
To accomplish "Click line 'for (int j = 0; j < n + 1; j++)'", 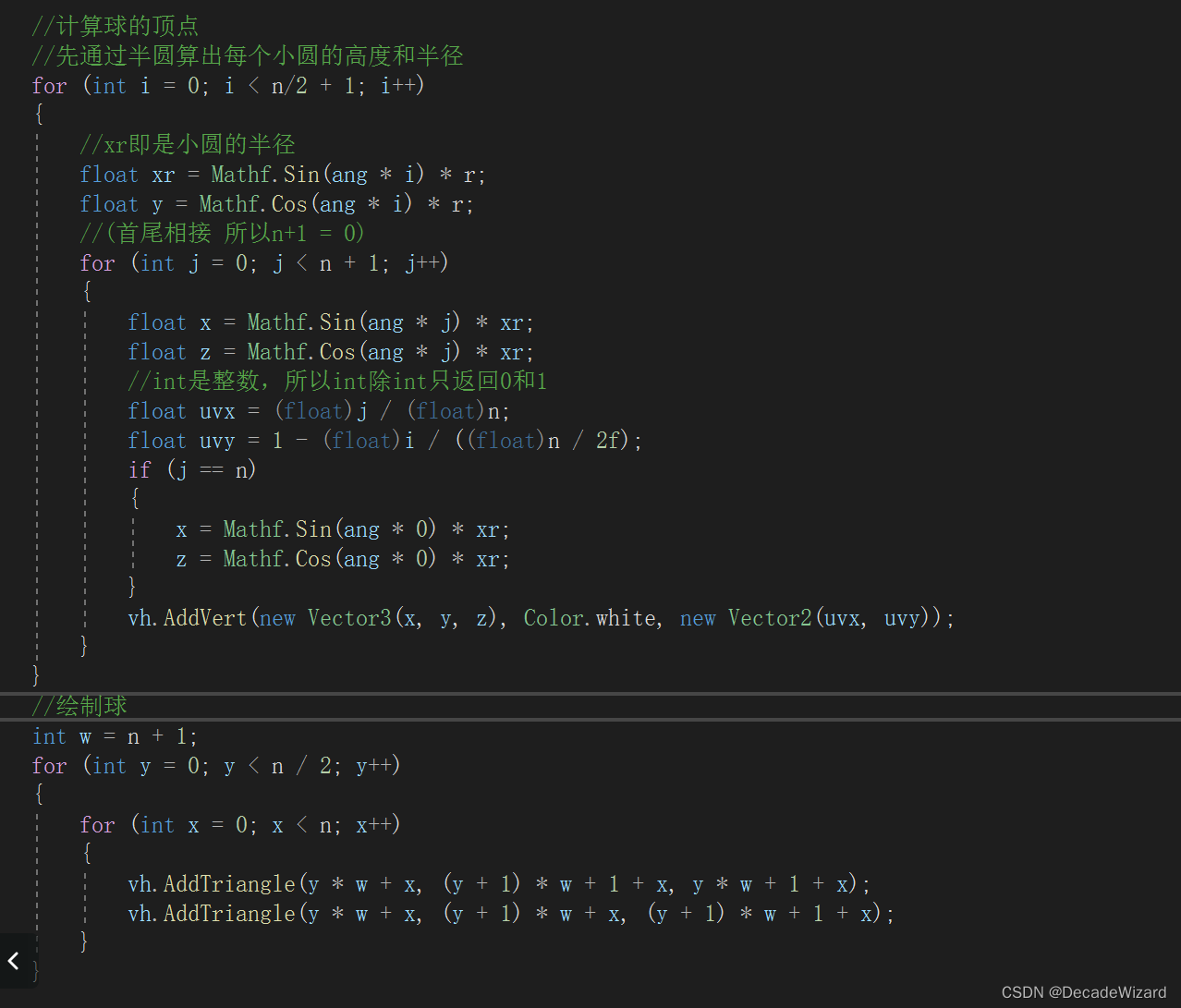I will [x=264, y=263].
